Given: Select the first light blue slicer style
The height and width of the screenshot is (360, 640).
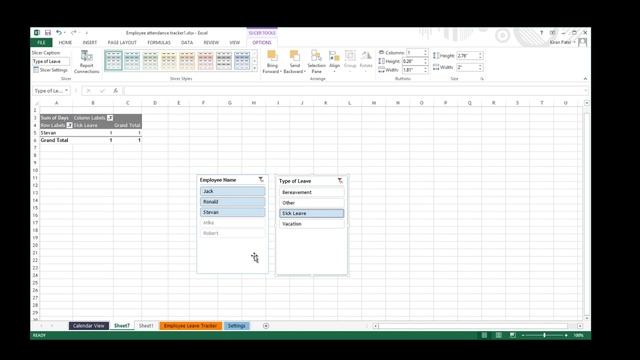Looking at the screenshot, I should (x=113, y=61).
